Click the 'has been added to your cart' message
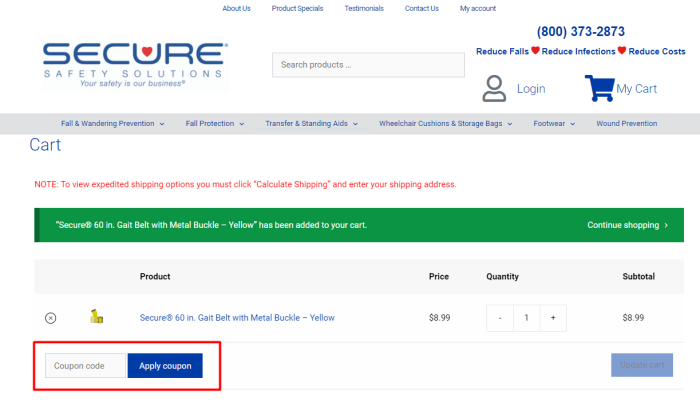Viewport: 700px width, 402px height. (211, 225)
